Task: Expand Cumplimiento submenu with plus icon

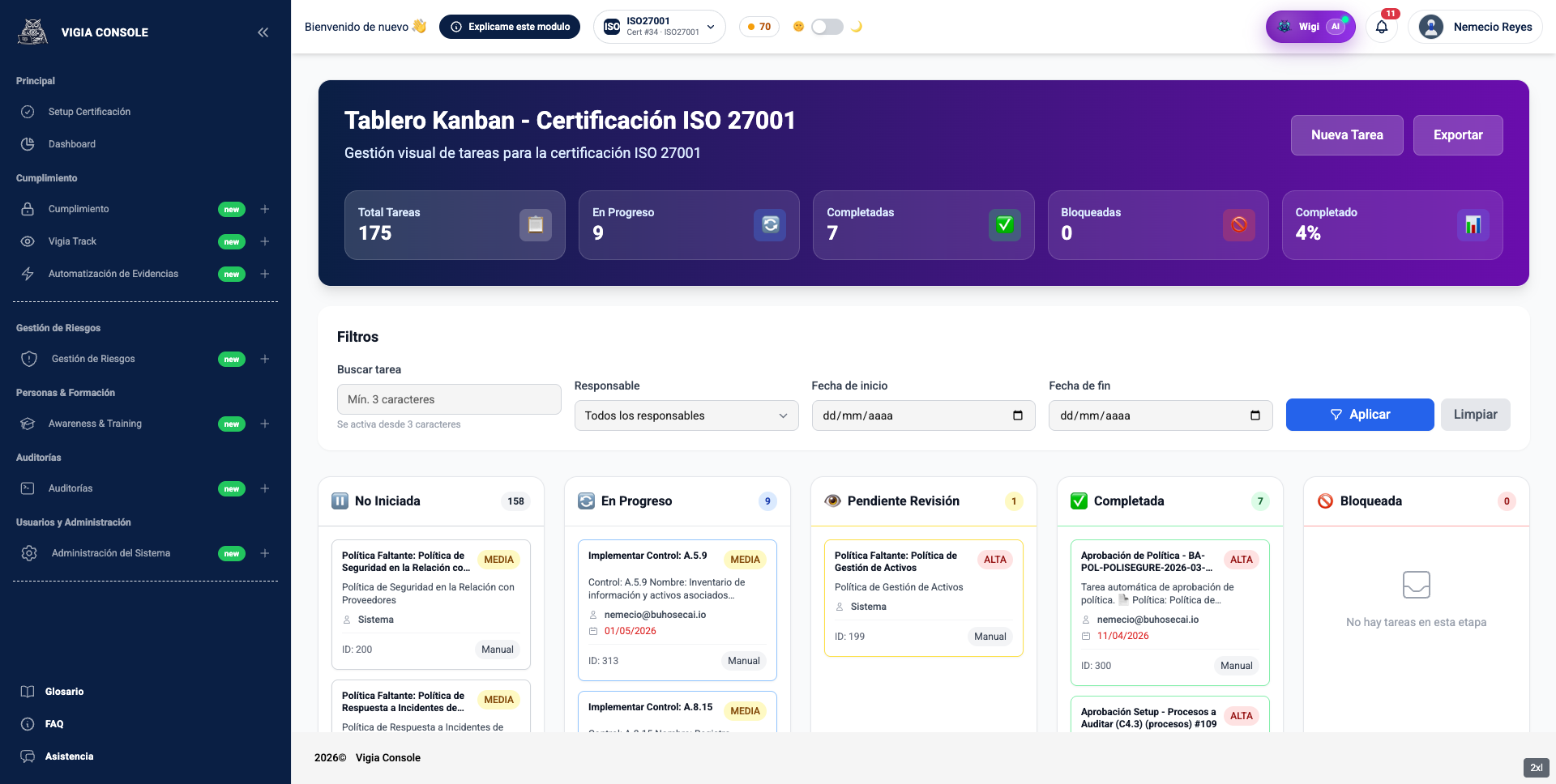Action: pyautogui.click(x=264, y=209)
